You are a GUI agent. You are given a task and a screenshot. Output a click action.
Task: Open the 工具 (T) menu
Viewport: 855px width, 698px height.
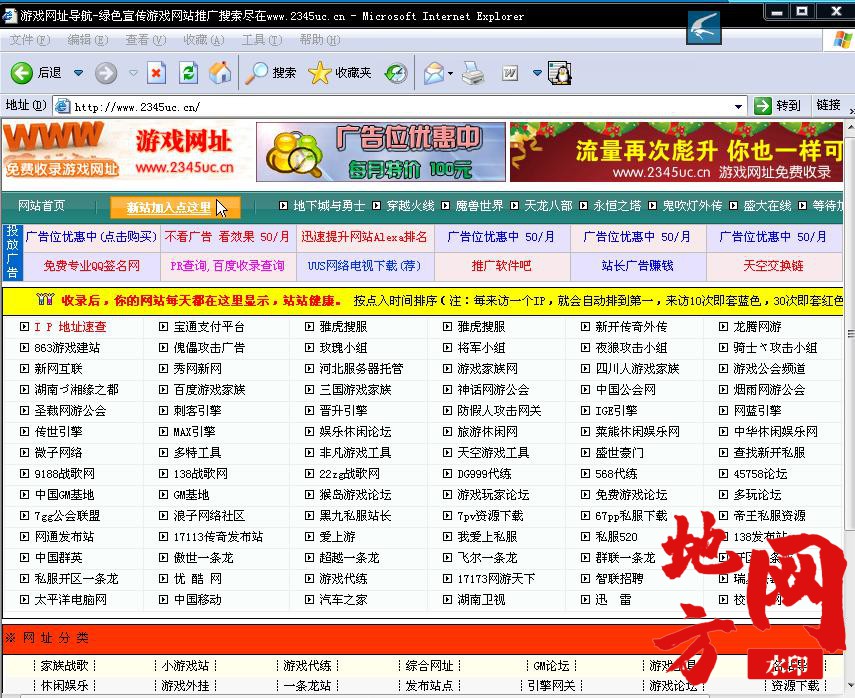[262, 40]
